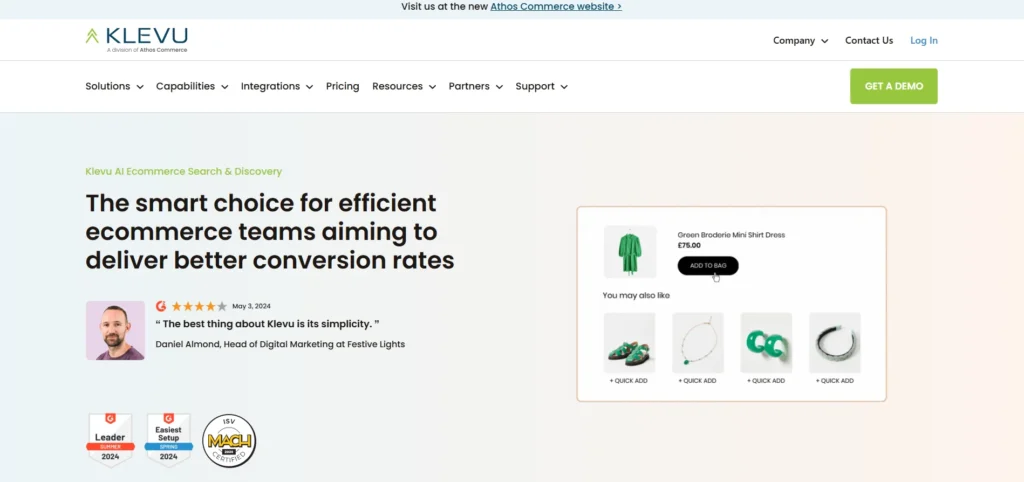Click the £75.00 price text

(x=689, y=246)
